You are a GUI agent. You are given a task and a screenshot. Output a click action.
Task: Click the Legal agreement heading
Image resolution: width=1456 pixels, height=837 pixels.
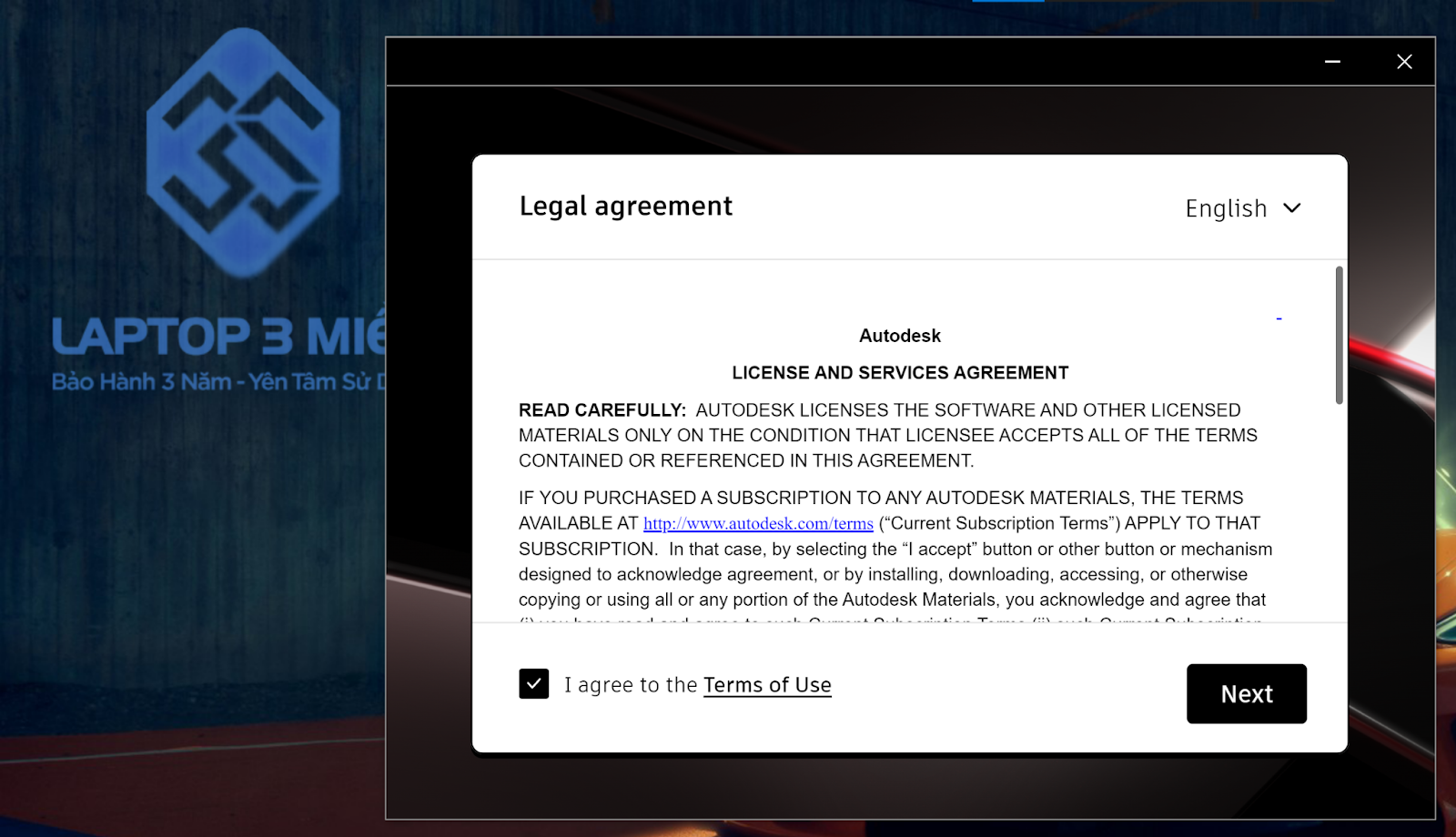click(x=625, y=207)
